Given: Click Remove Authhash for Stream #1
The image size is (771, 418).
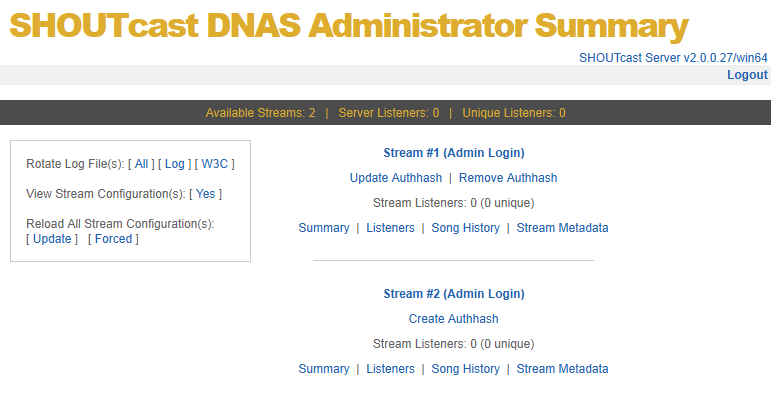Looking at the screenshot, I should tap(508, 178).
